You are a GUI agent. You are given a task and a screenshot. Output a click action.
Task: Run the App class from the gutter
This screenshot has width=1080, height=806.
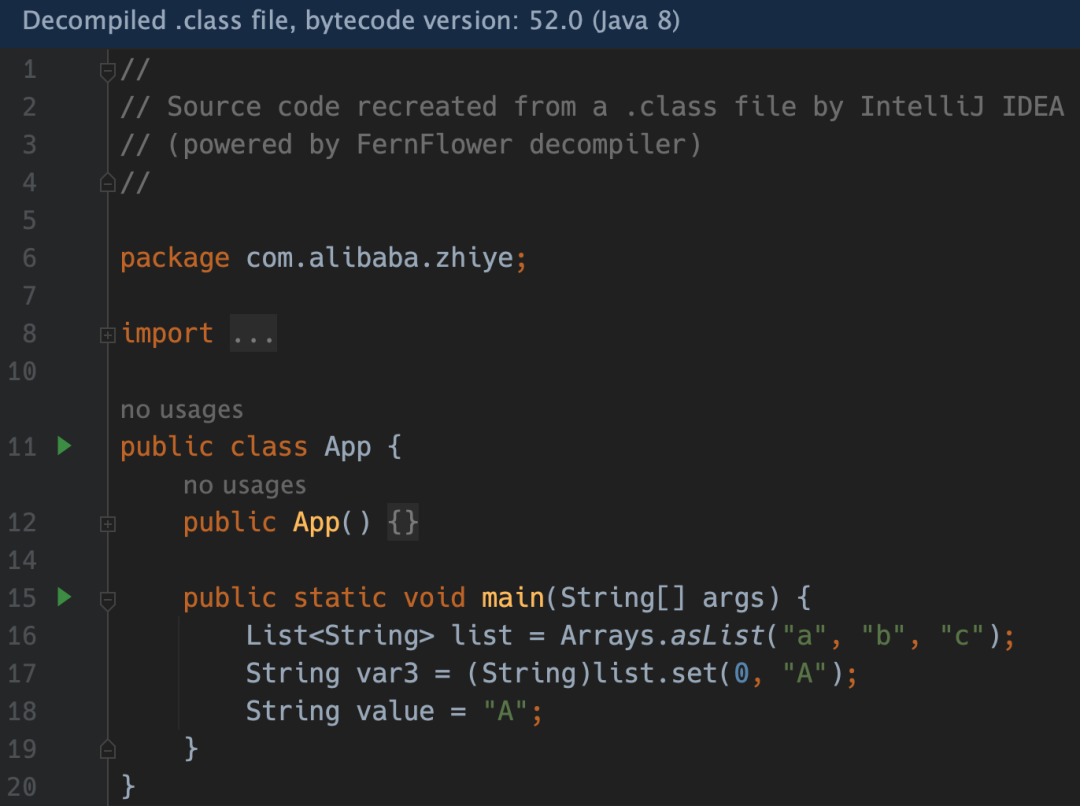[x=64, y=446]
